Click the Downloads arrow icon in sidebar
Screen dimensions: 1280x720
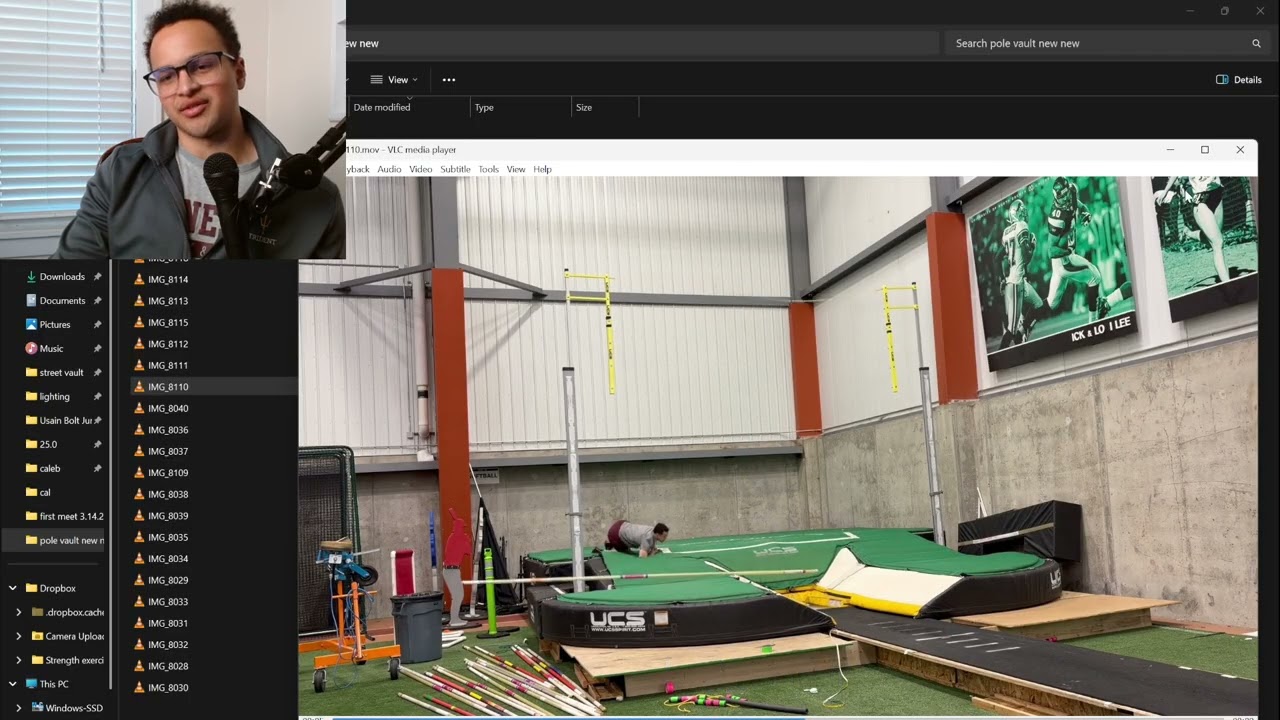pos(31,277)
